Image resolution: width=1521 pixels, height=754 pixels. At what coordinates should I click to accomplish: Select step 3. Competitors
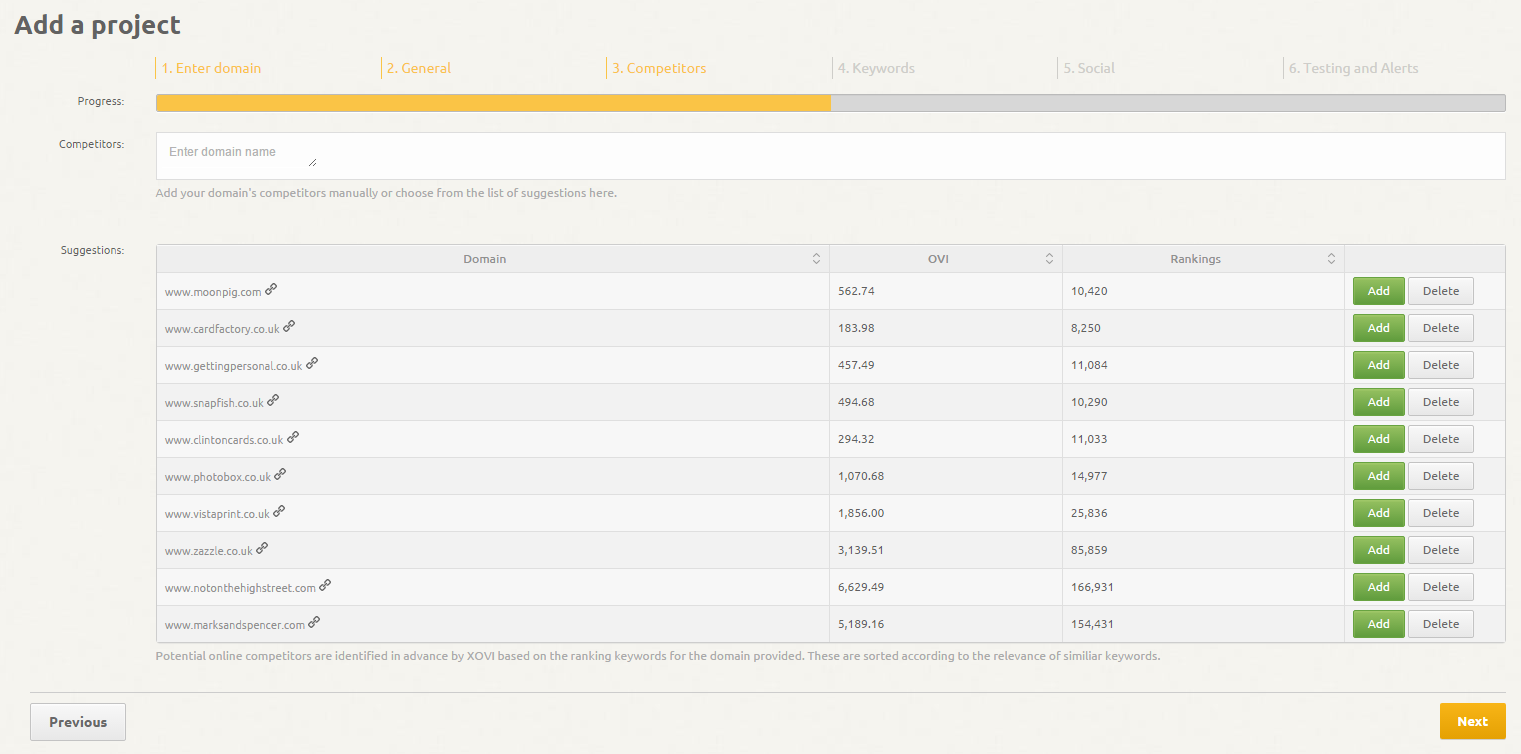coord(659,68)
